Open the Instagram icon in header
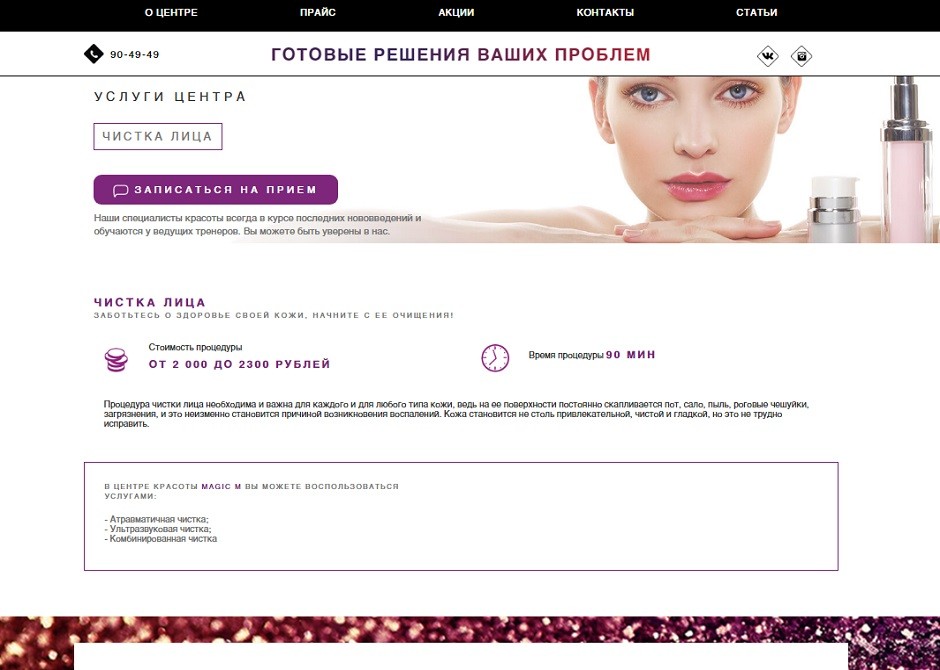The image size is (940, 670). click(802, 56)
